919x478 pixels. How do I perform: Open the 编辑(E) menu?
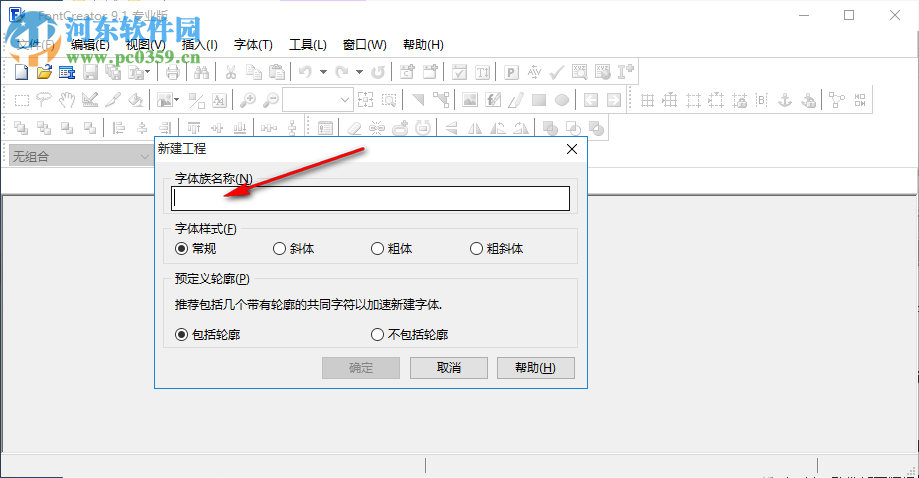point(90,45)
